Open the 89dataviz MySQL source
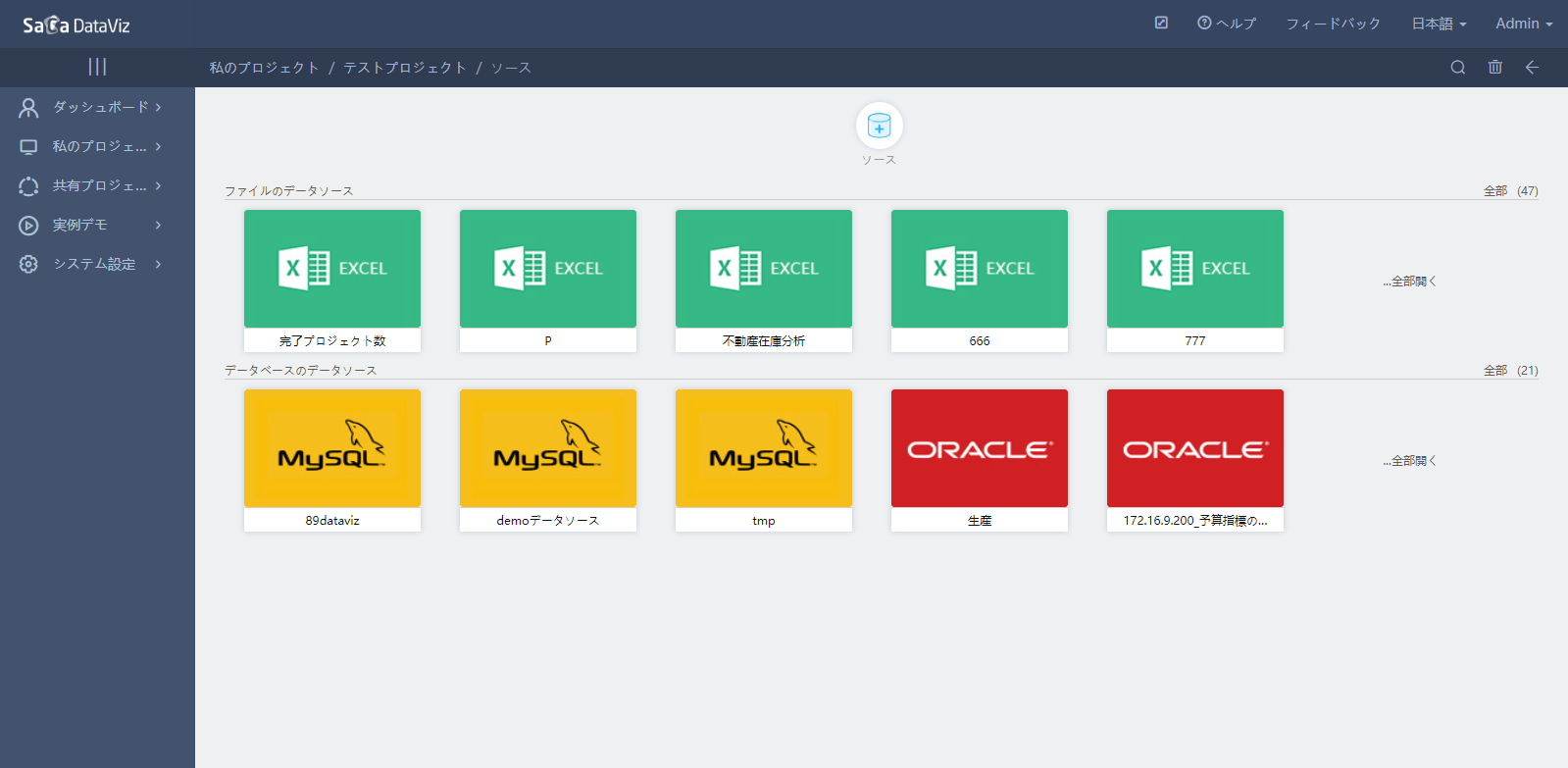The width and height of the screenshot is (1568, 768). coord(332,460)
